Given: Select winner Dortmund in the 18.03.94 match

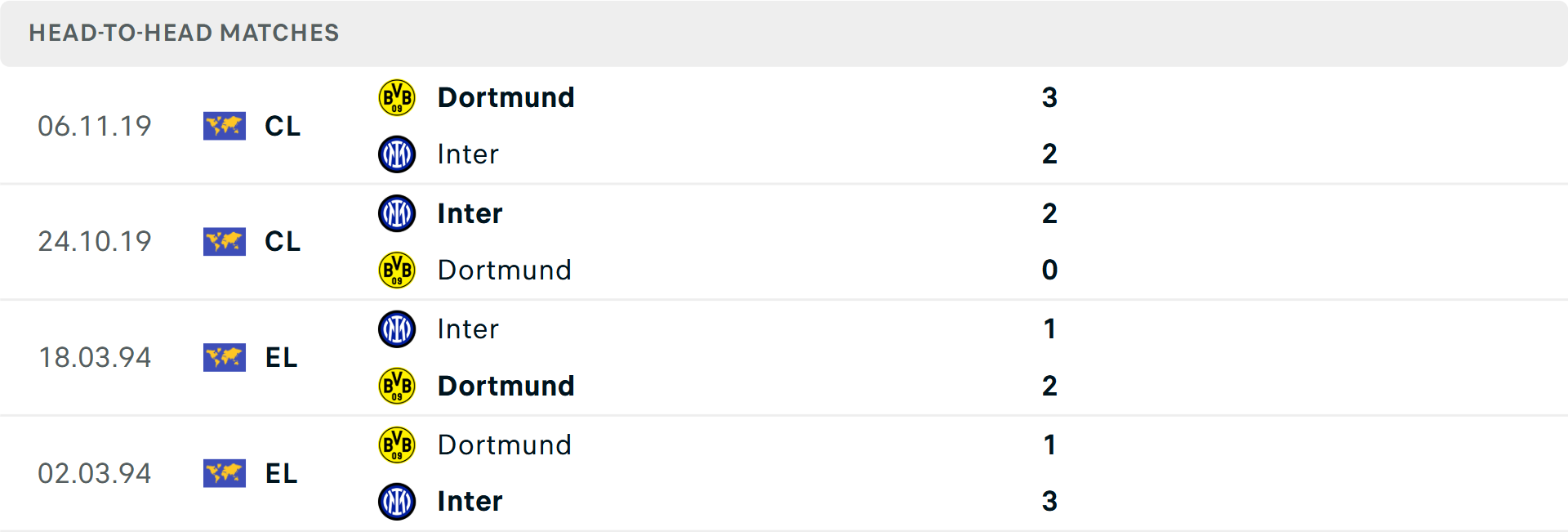Looking at the screenshot, I should [506, 386].
